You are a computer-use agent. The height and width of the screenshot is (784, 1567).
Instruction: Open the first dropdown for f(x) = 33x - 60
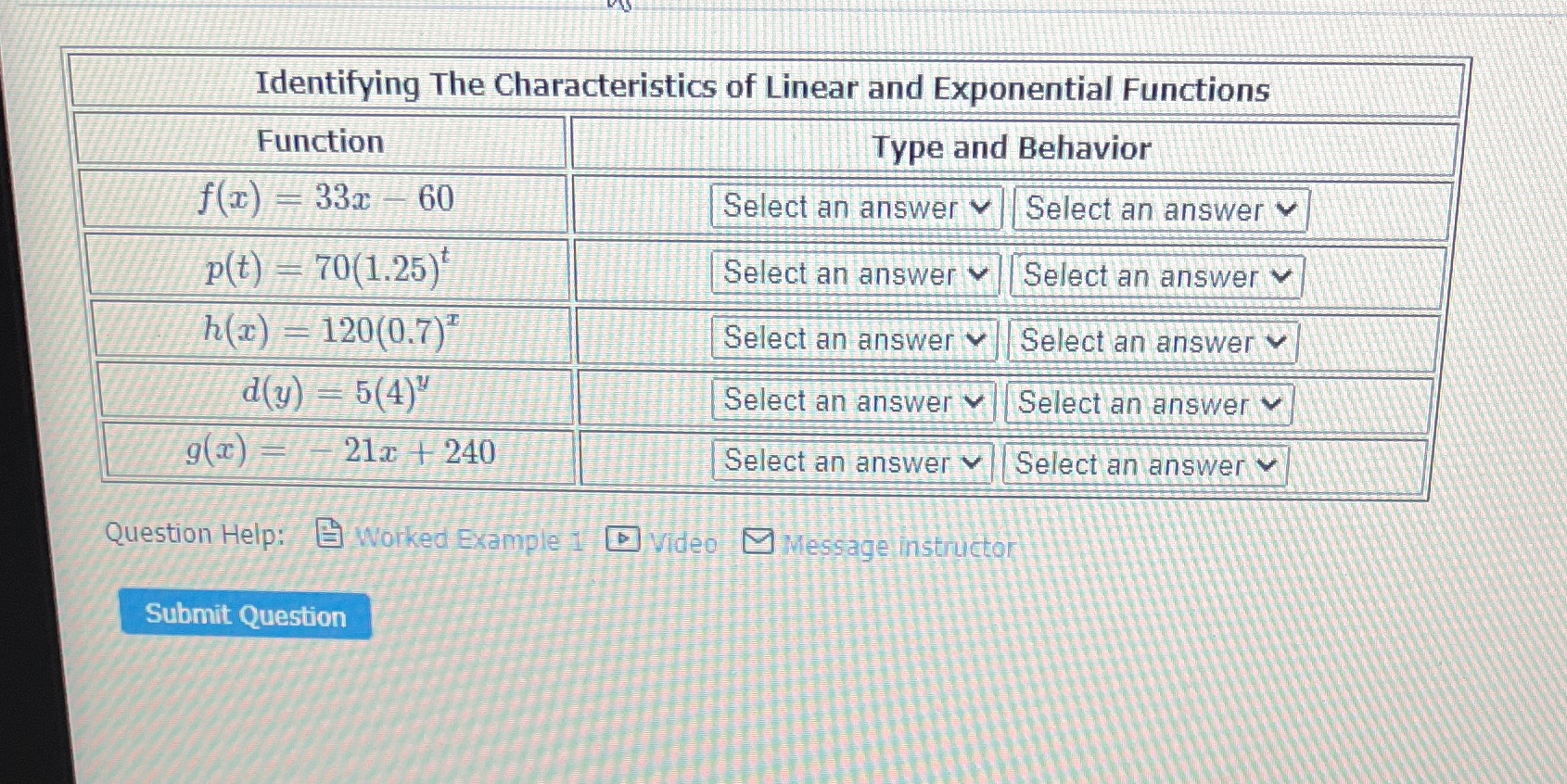click(853, 209)
